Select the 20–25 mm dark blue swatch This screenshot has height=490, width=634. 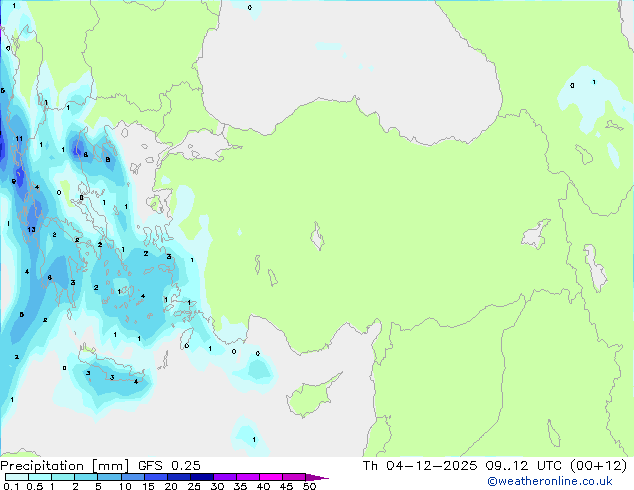(179, 477)
